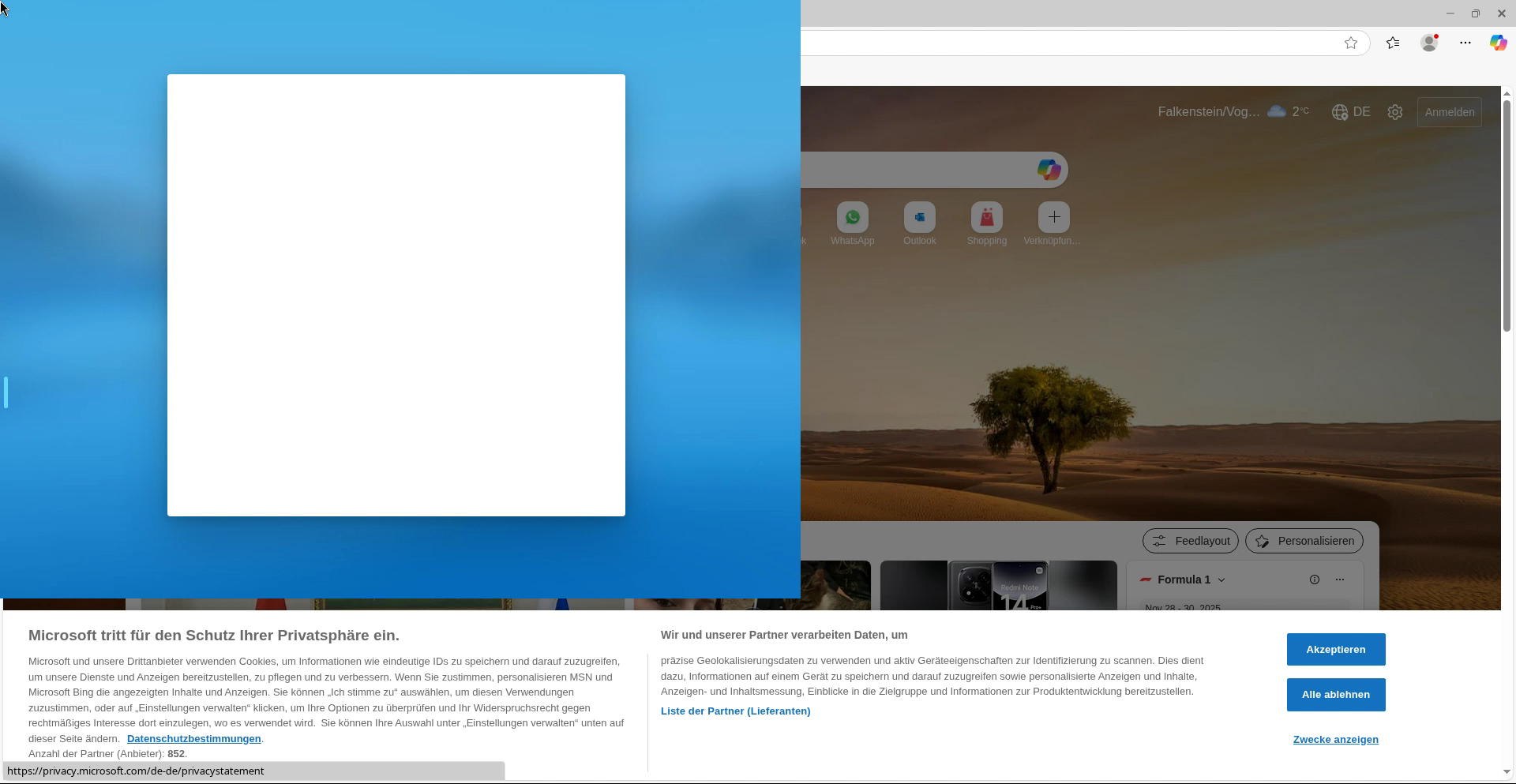
Task: Open Copilot sidebar from toolbar
Action: click(1497, 43)
